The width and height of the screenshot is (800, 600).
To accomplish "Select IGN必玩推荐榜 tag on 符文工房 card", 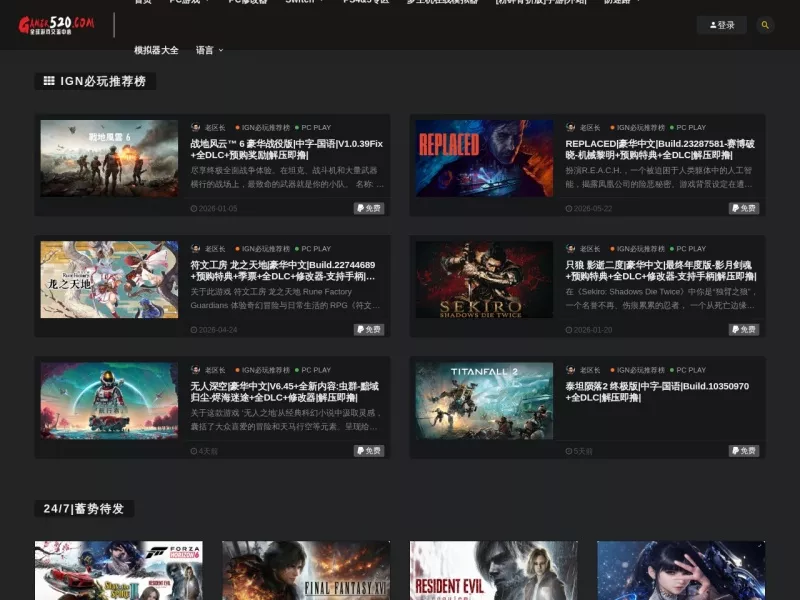I will point(262,249).
